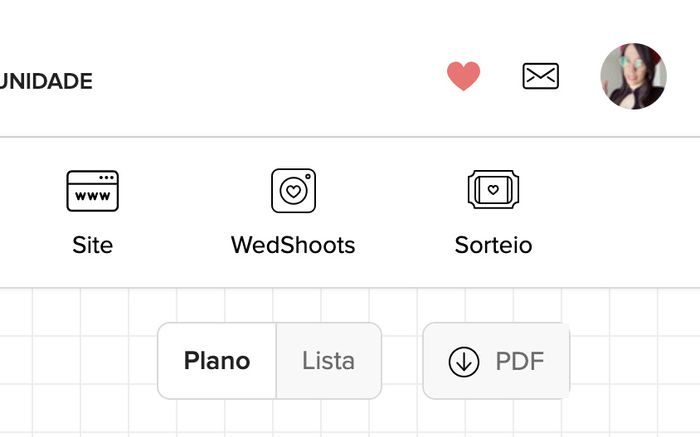The width and height of the screenshot is (700, 437).
Task: Go to the WedShoots text label
Action: 293,245
